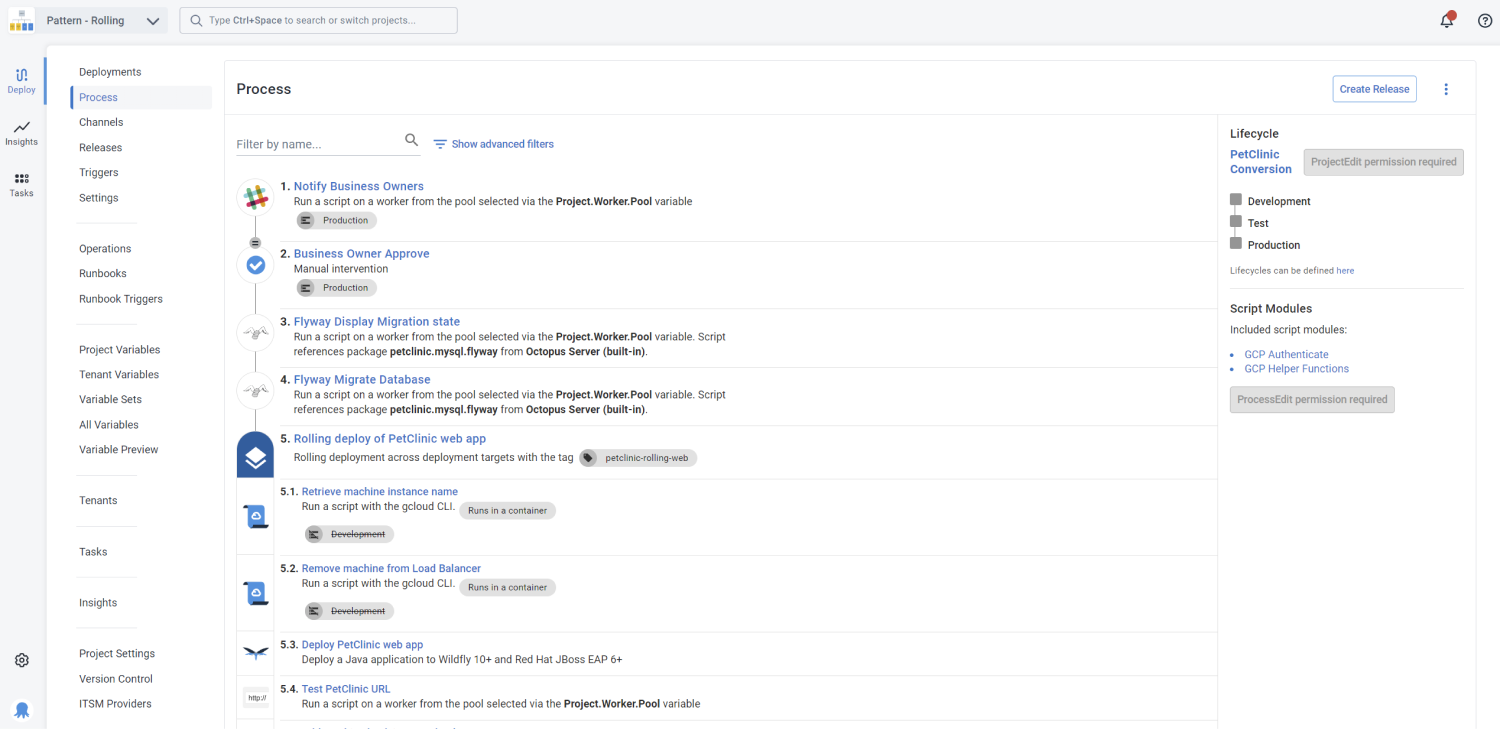The image size is (1500, 729).
Task: Open the Deploy section in the left sidebar
Action: coord(21,79)
